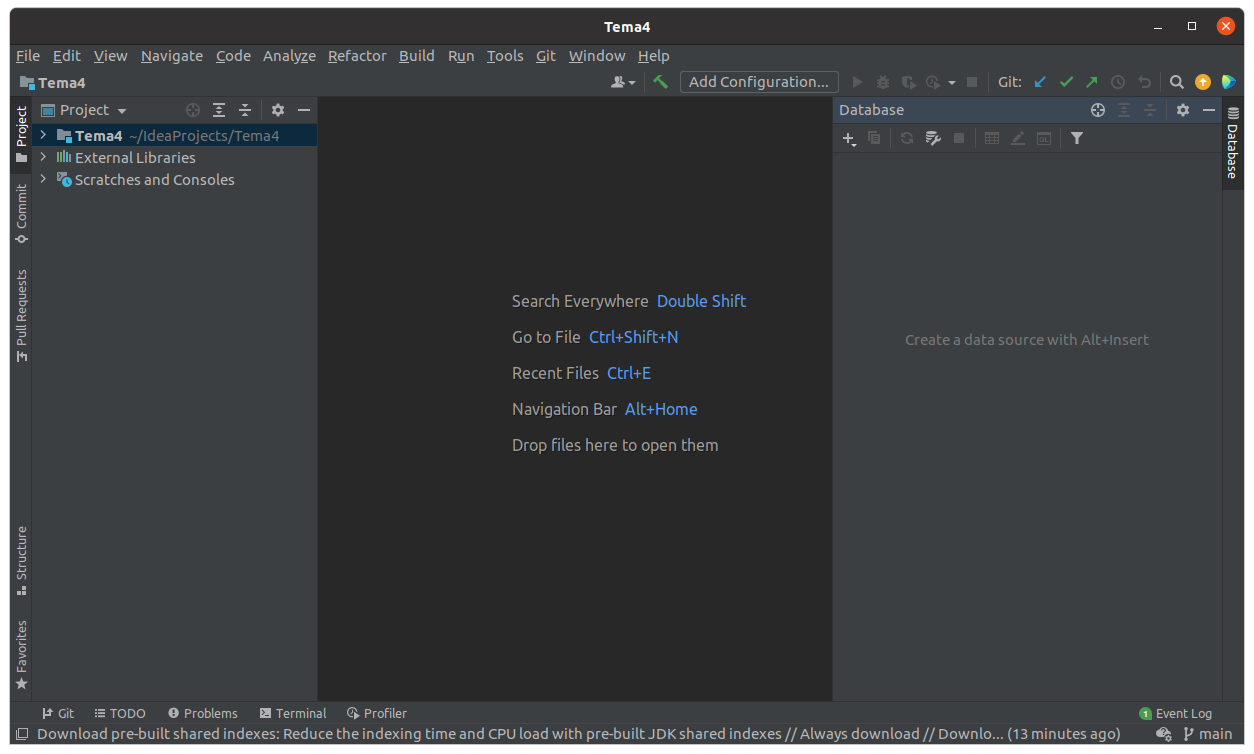Open the Refactor menu

tap(357, 56)
